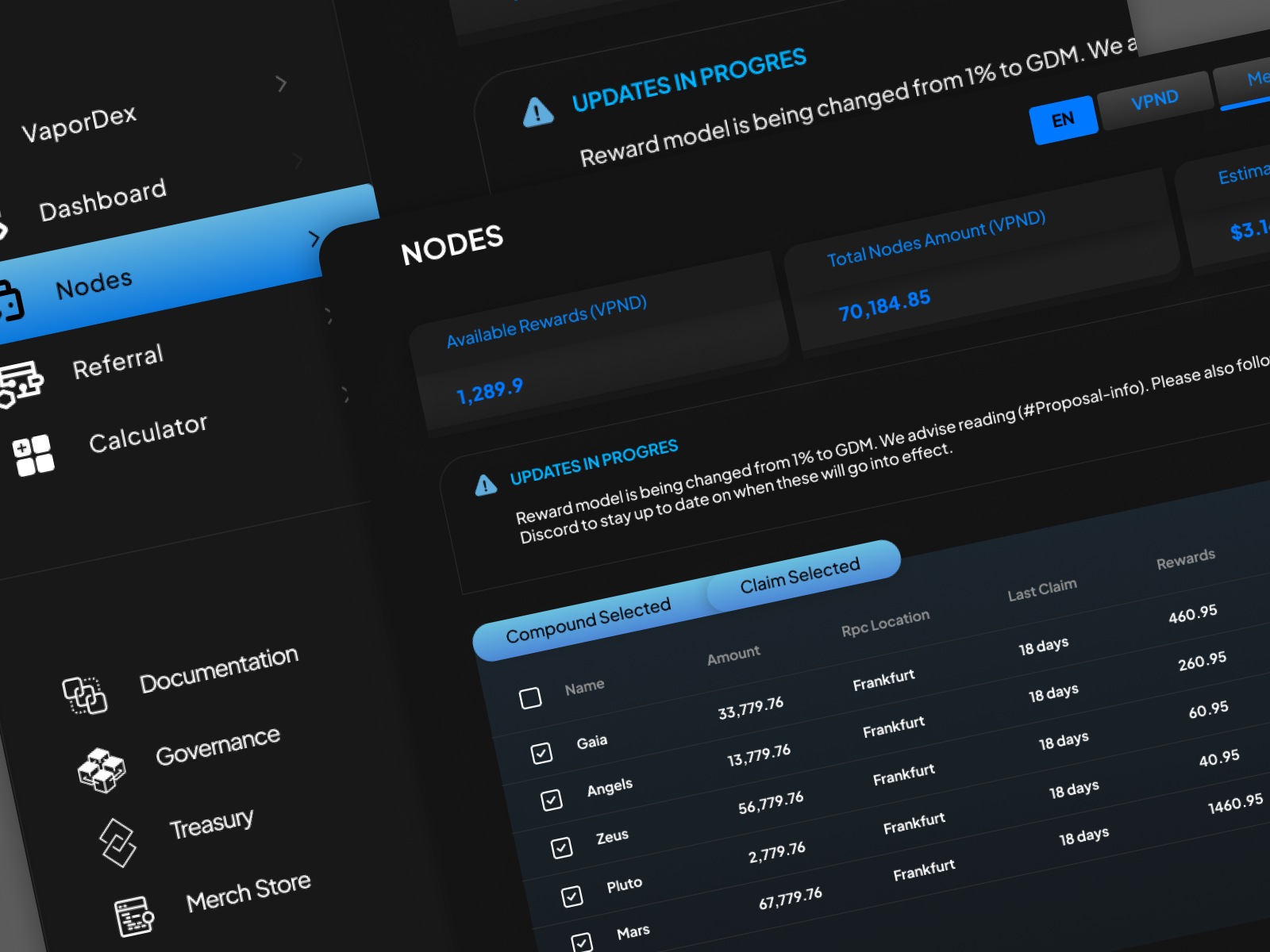
Task: Toggle the Zeus node checkbox
Action: (x=560, y=847)
